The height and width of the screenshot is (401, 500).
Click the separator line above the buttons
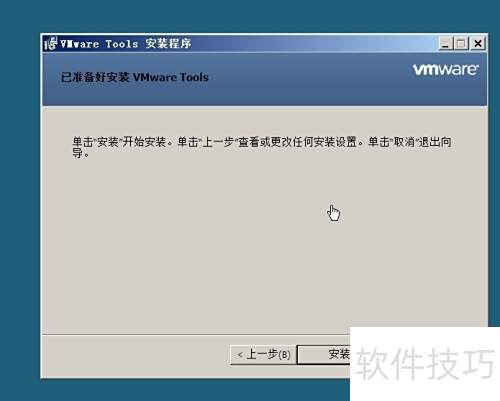click(x=196, y=334)
